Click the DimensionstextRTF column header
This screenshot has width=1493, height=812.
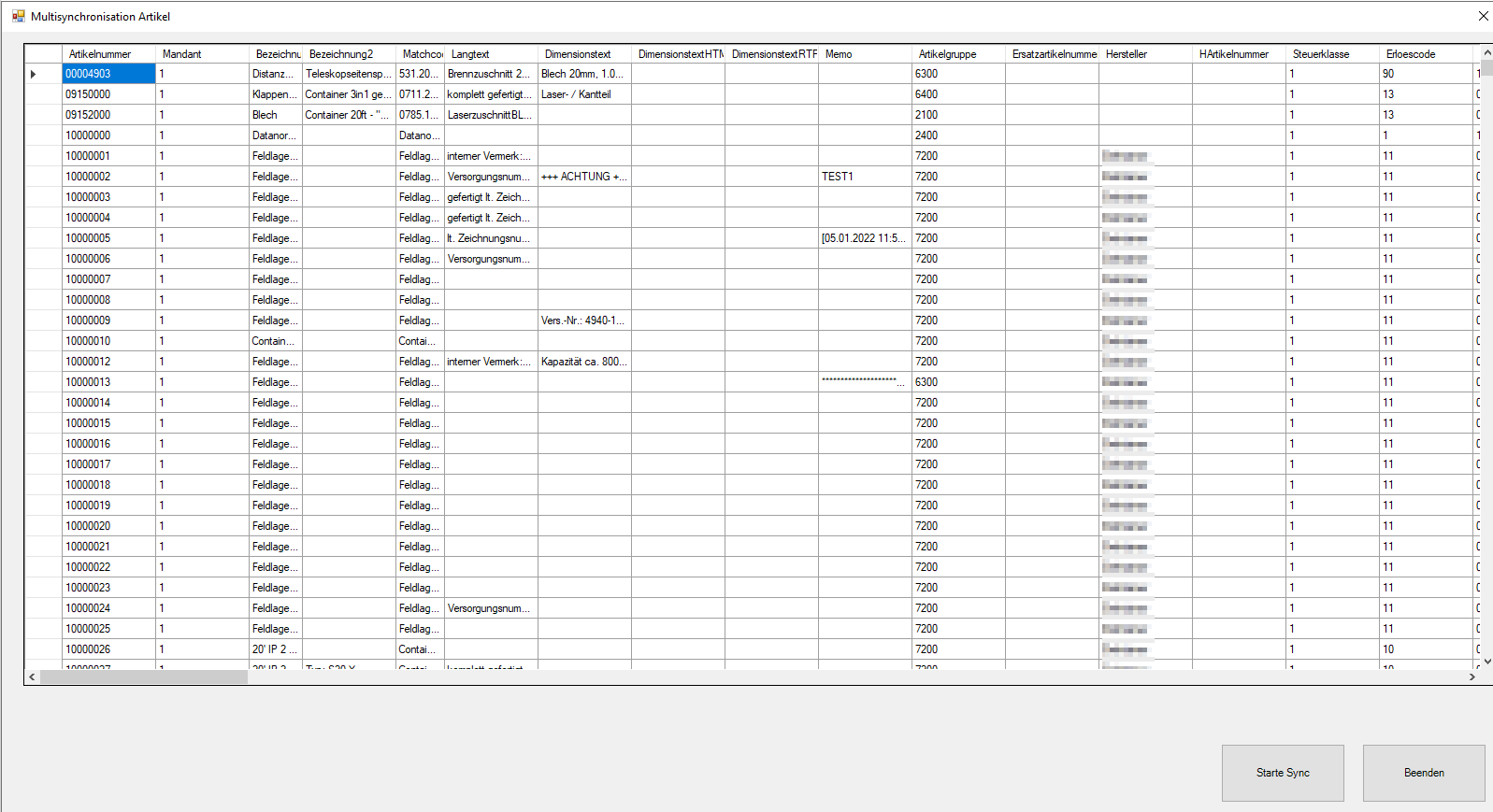771,54
